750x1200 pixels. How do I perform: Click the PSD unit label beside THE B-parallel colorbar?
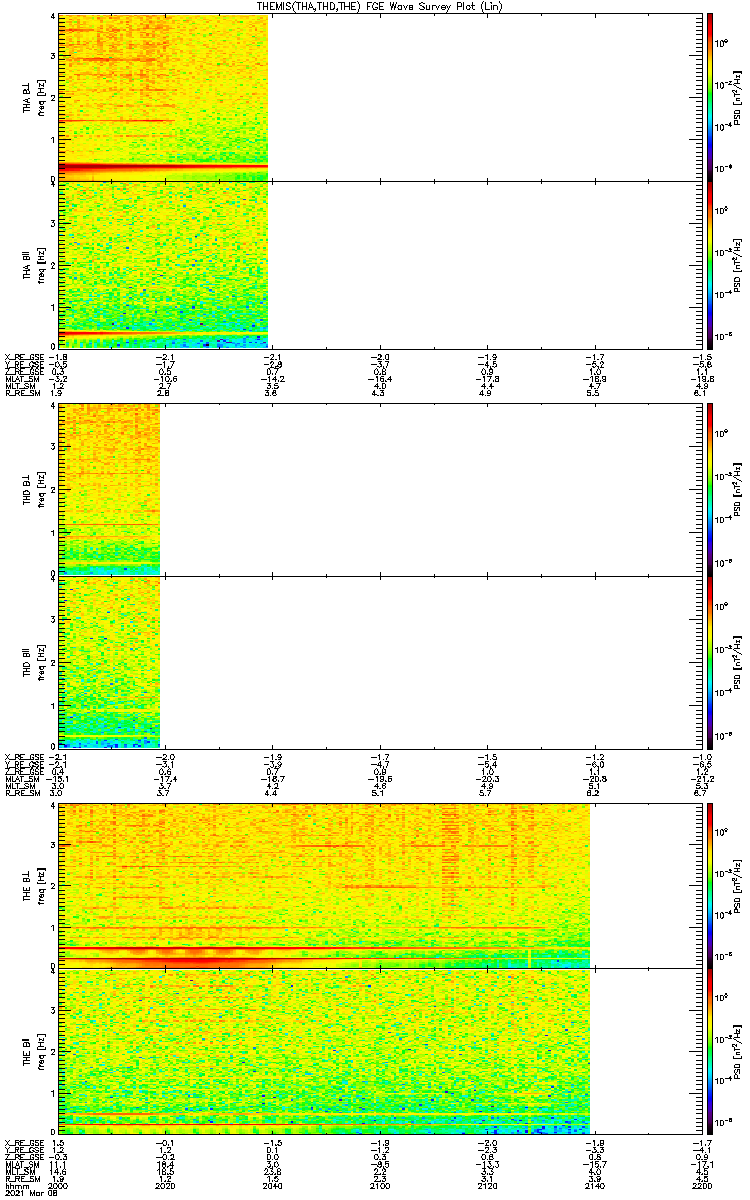[738, 1051]
